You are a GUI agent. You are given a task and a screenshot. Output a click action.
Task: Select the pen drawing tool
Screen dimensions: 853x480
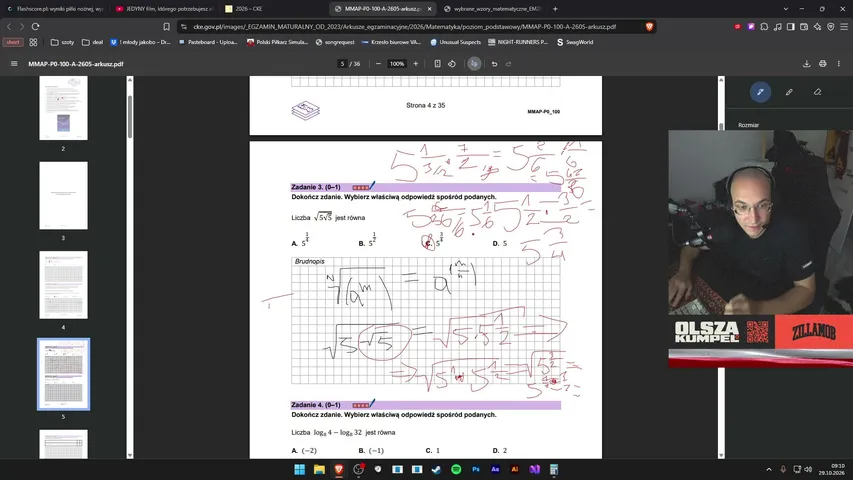coord(760,92)
